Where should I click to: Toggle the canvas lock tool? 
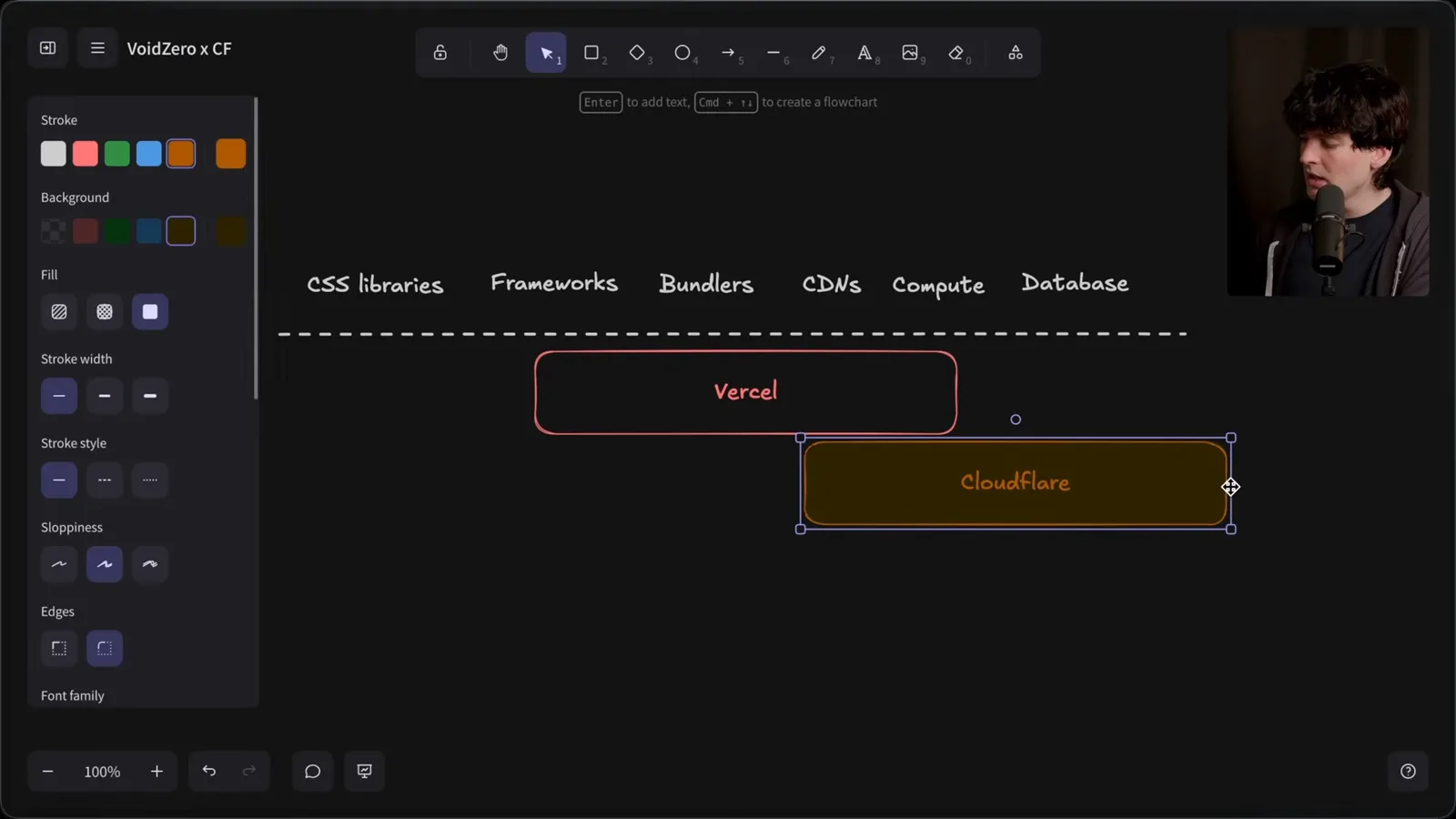tap(440, 53)
